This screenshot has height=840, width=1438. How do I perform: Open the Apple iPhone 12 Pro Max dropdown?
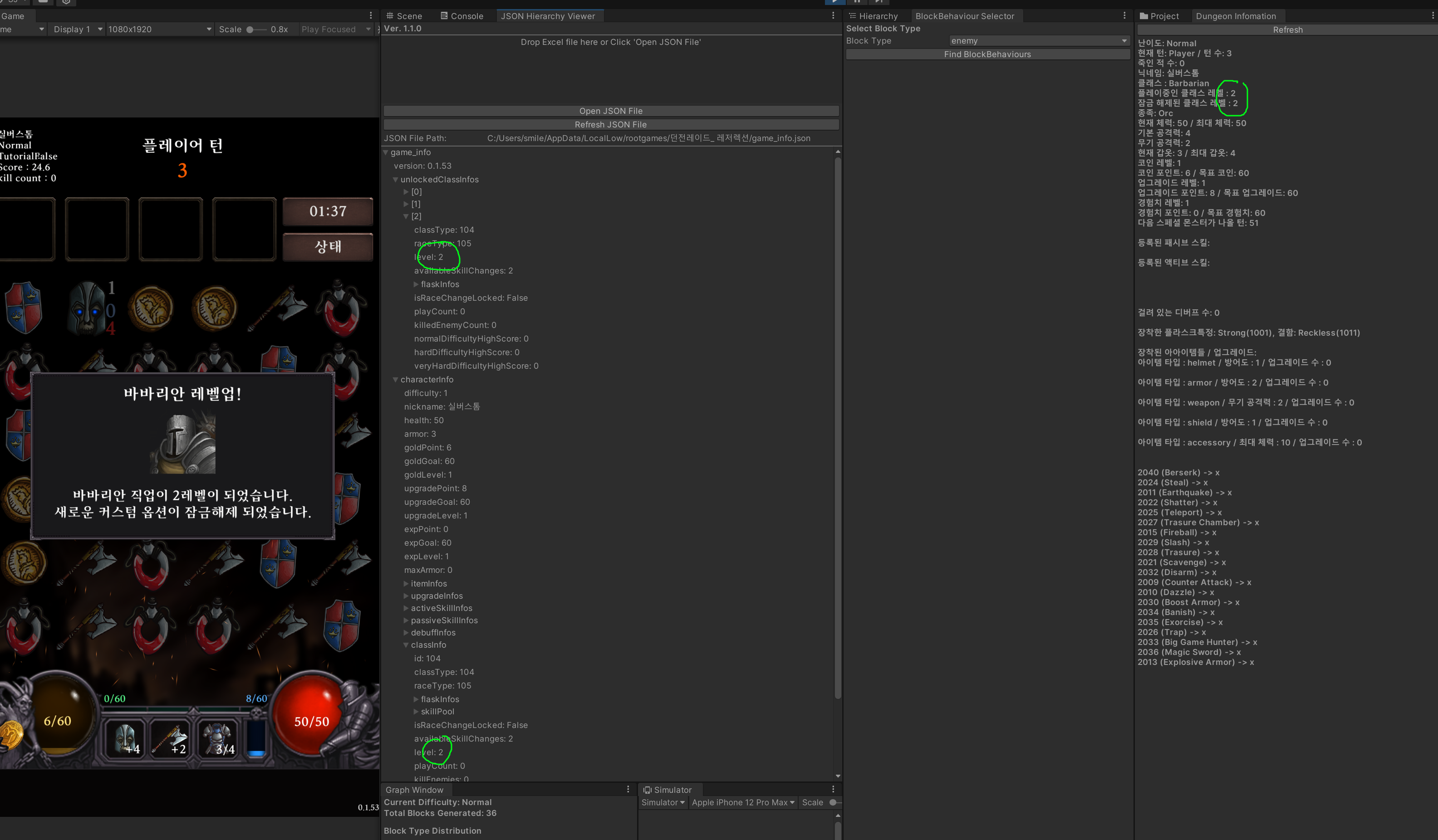[x=743, y=802]
